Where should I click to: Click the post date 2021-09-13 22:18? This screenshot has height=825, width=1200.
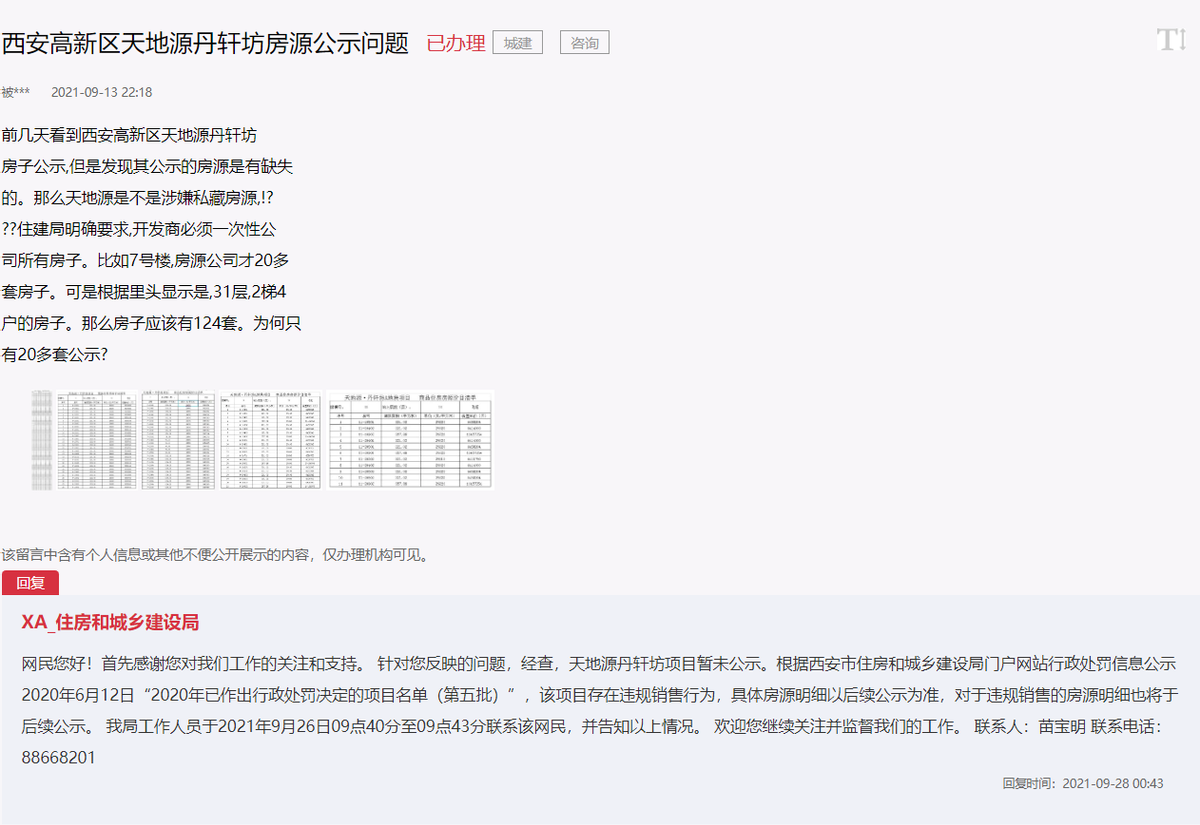point(101,92)
